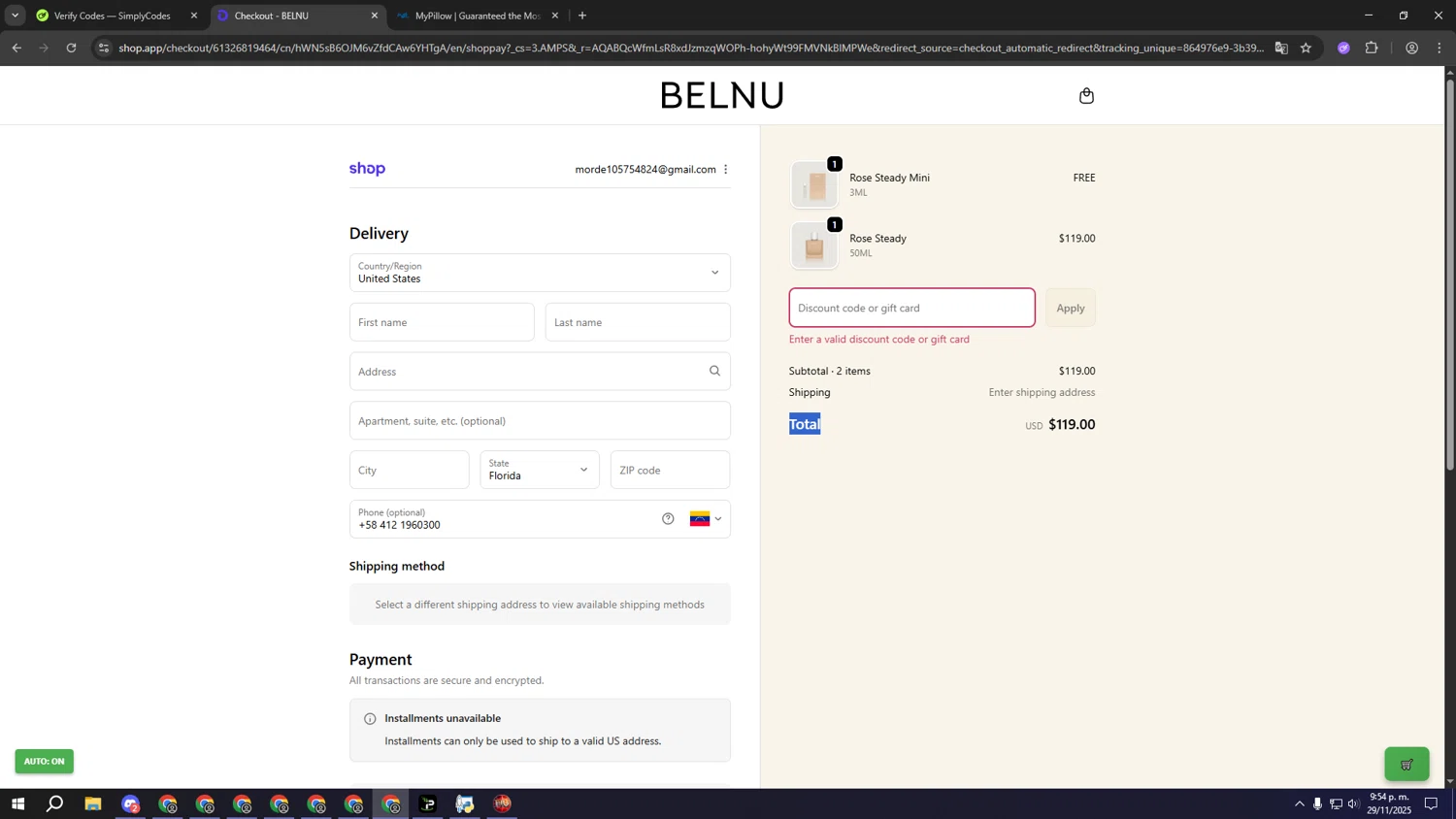Image resolution: width=1456 pixels, height=819 pixels.
Task: Open the Windows Start menu
Action: (17, 804)
